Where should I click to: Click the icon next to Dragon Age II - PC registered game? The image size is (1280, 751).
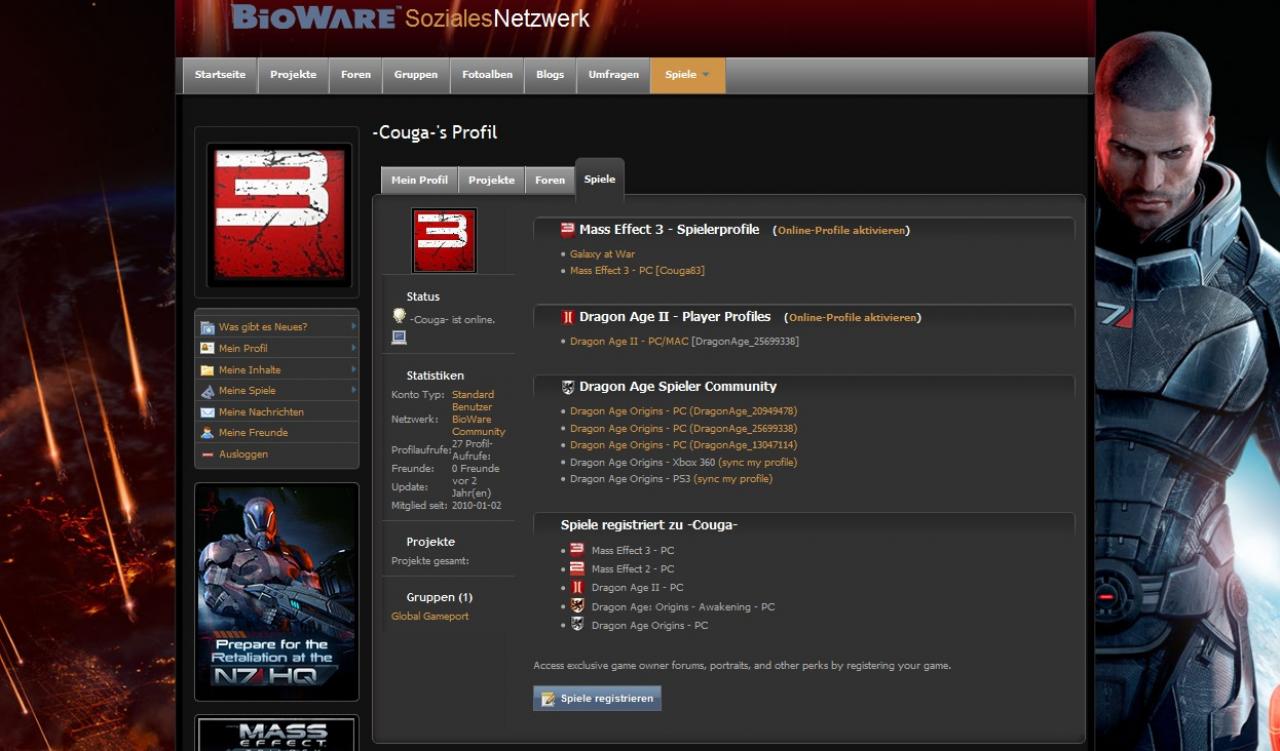(x=577, y=587)
